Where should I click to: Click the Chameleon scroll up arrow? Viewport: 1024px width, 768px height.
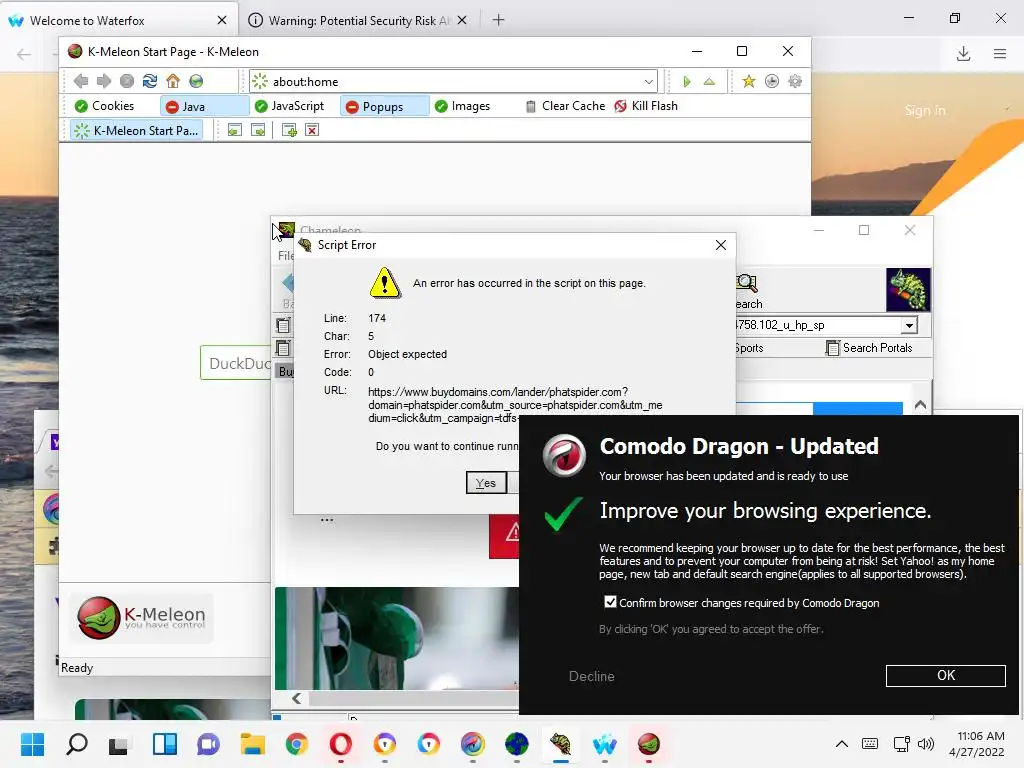coord(920,405)
